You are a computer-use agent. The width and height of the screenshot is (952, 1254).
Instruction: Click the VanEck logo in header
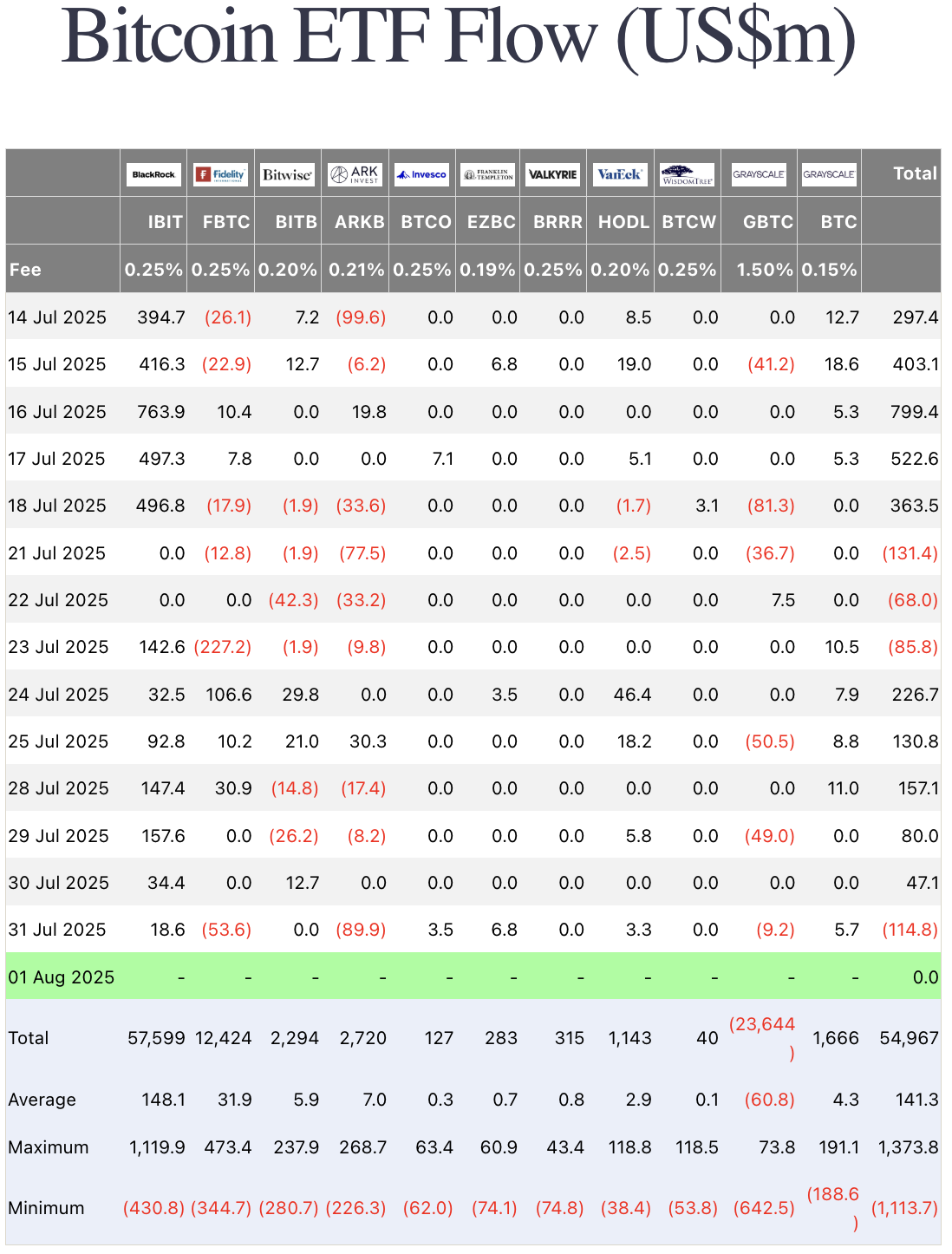[x=621, y=174]
